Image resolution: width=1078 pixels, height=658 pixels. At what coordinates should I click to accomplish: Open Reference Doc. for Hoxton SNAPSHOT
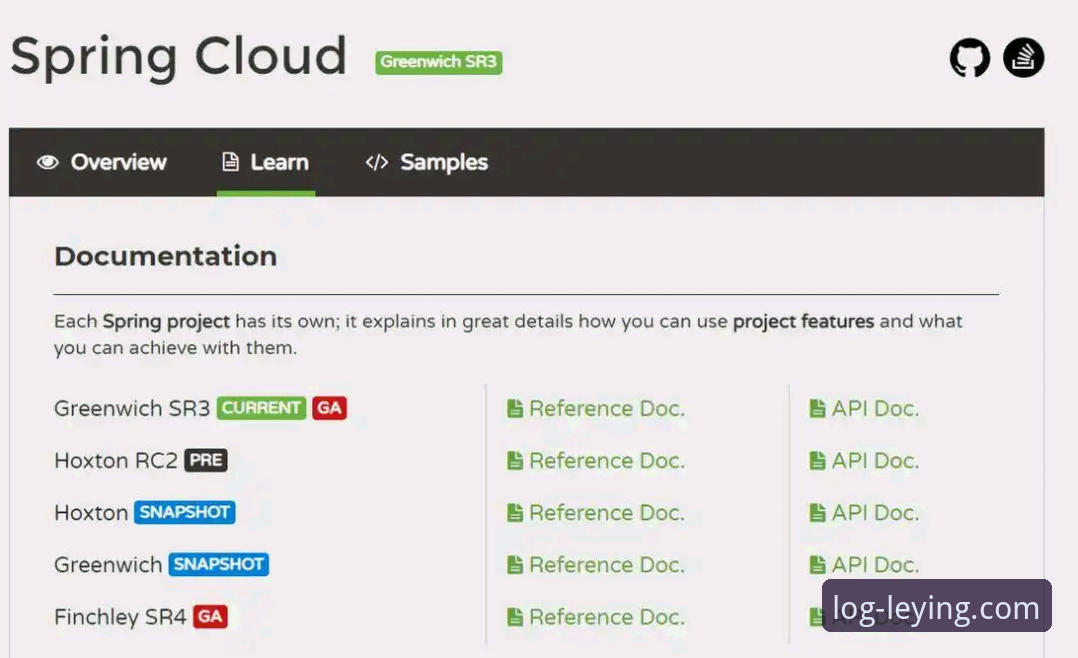[596, 513]
